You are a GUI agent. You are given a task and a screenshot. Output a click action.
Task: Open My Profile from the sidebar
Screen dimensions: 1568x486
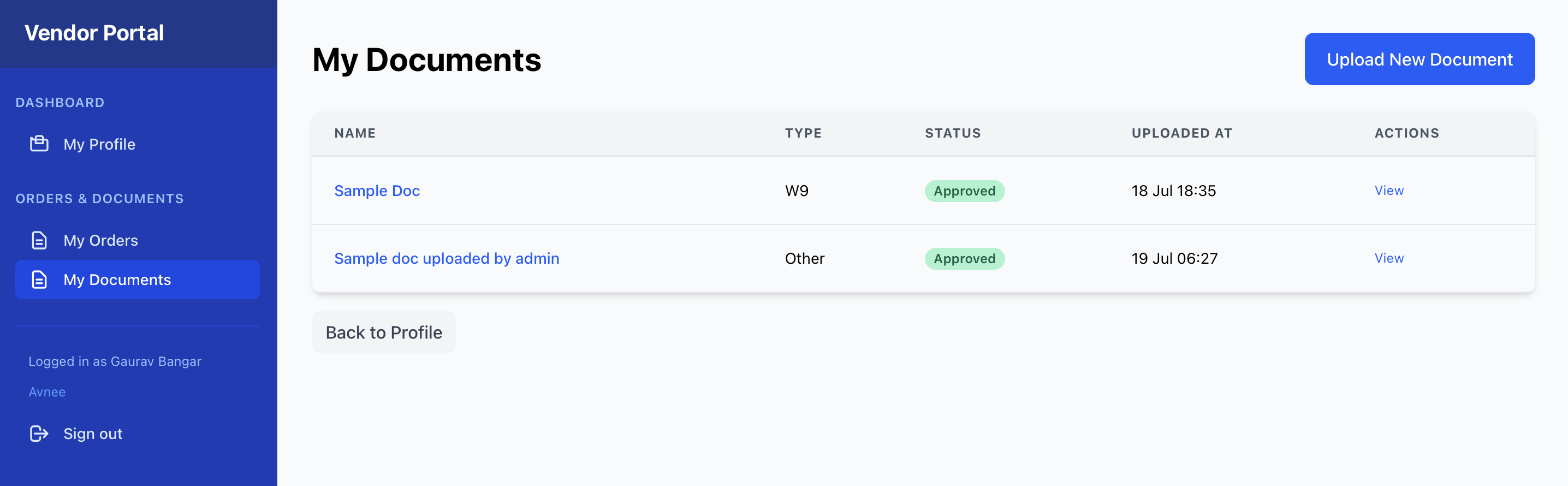pos(99,144)
